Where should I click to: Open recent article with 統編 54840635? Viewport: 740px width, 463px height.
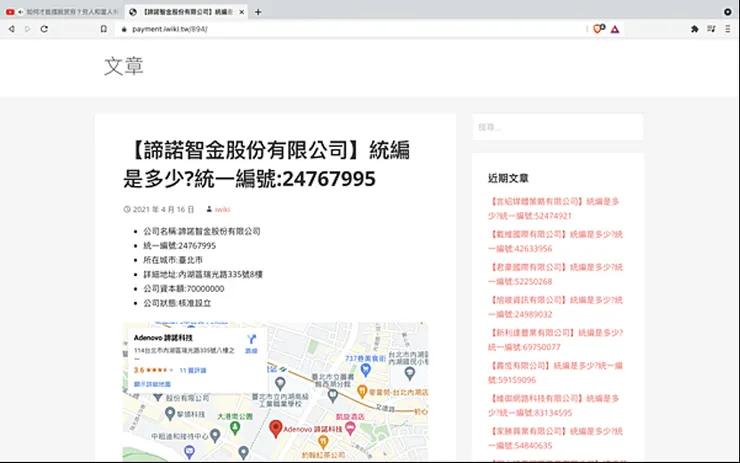point(555,438)
